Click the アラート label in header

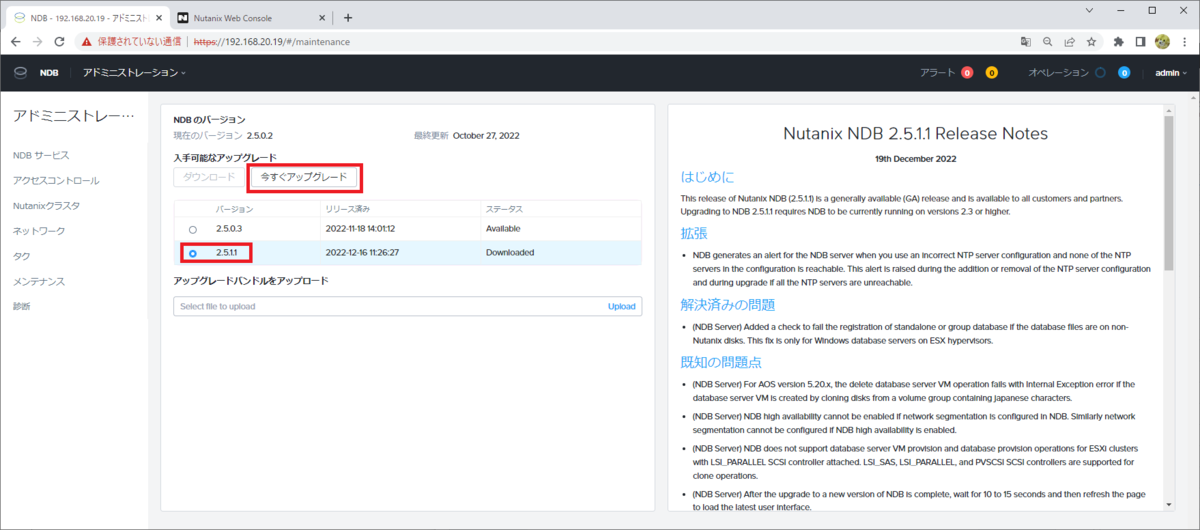coord(937,73)
